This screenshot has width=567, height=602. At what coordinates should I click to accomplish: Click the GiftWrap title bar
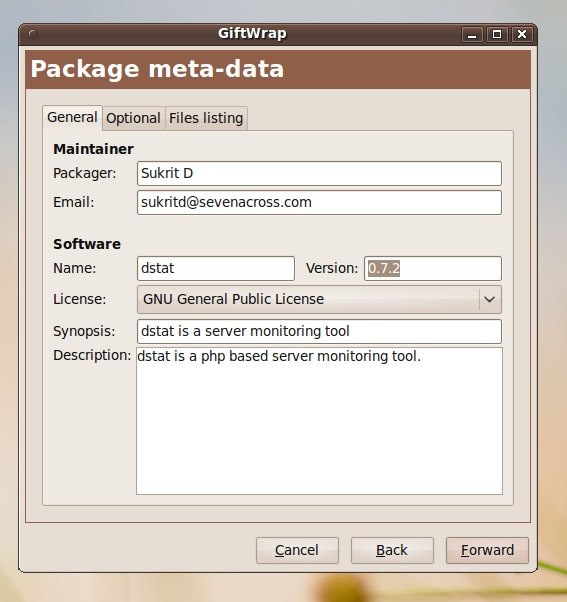click(252, 34)
